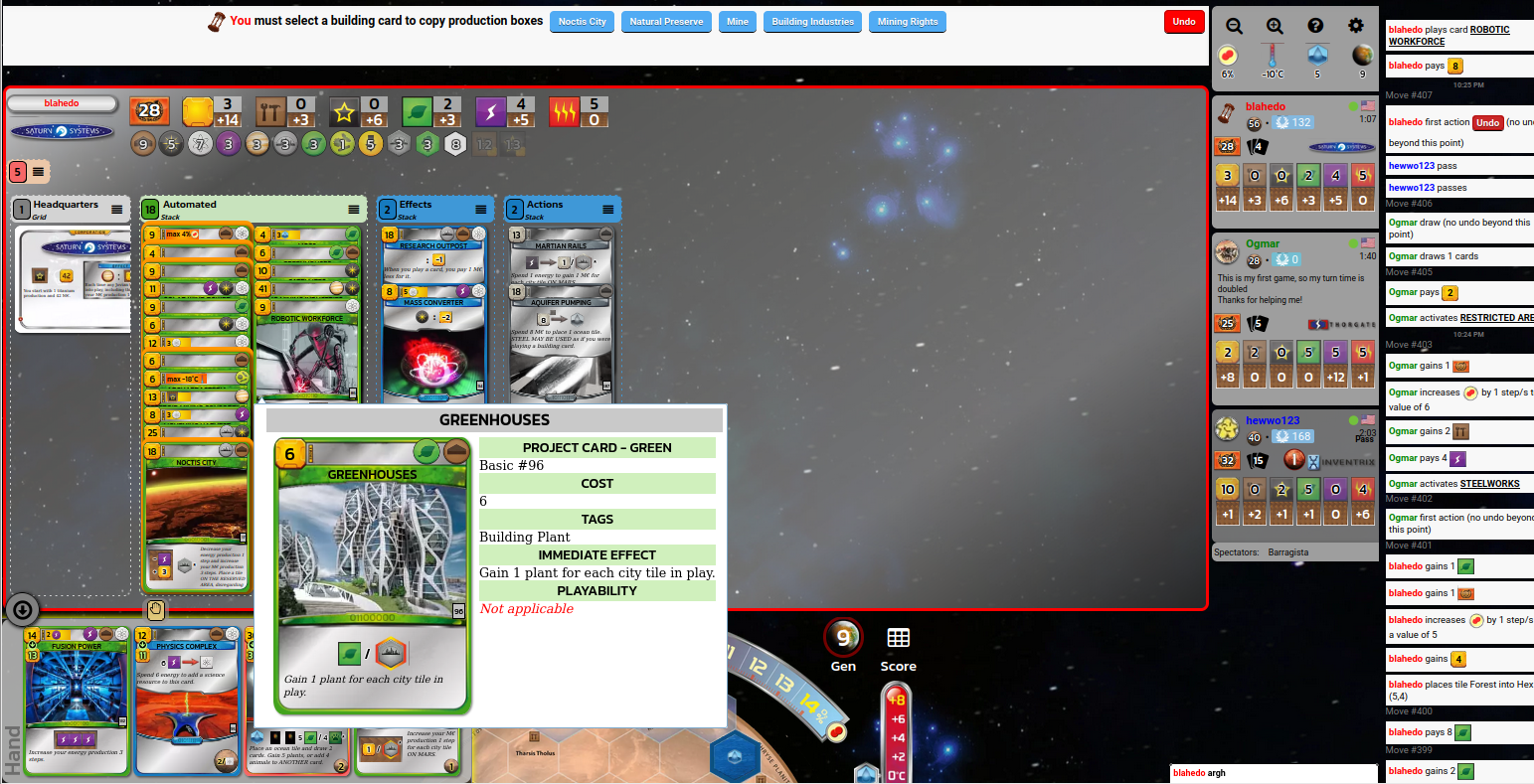Viewport: 1534px width, 784px height.
Task: Open the Mass Converter card
Action: [434, 343]
